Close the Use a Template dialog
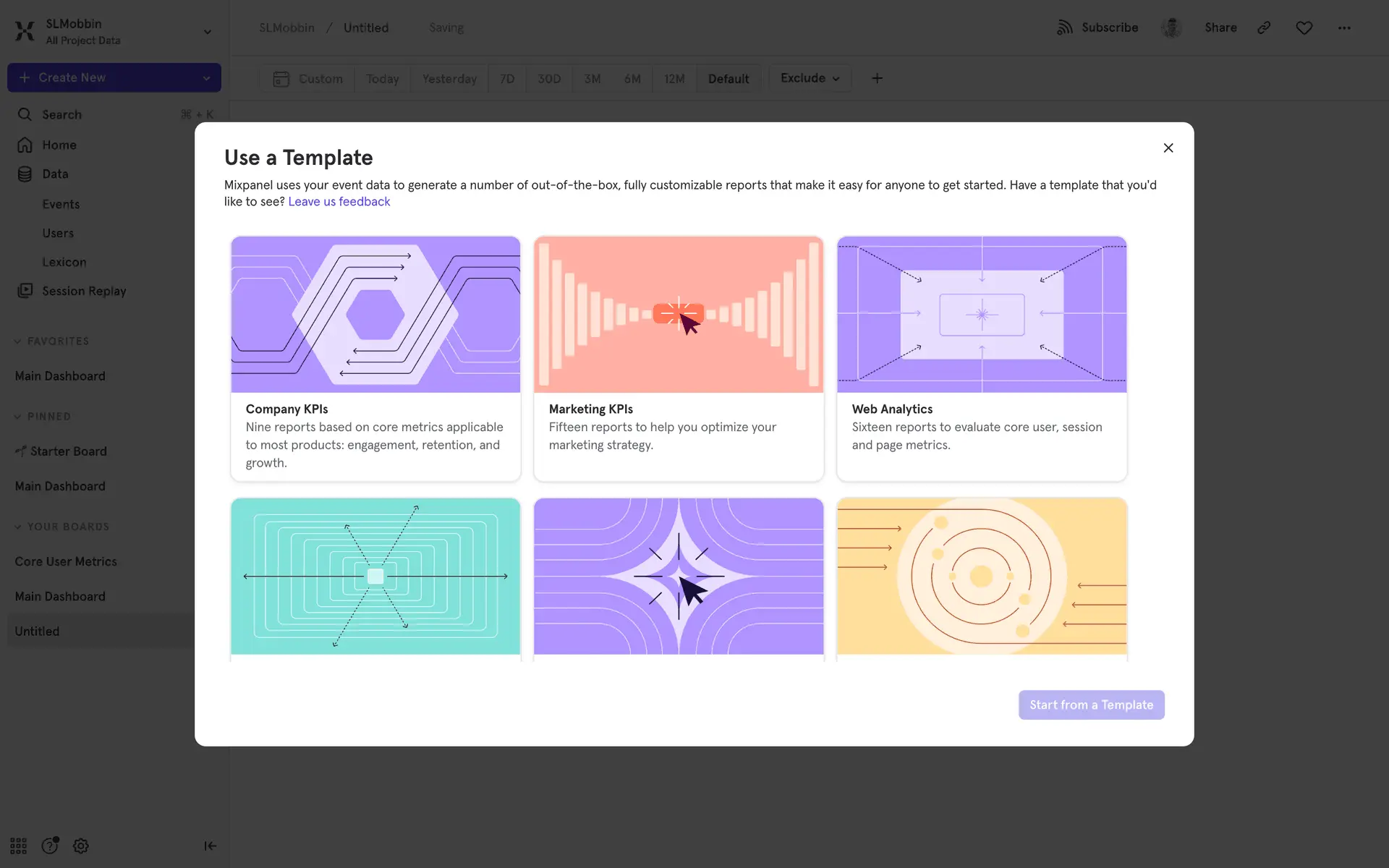Screen dimensions: 1389x868 [1168, 148]
